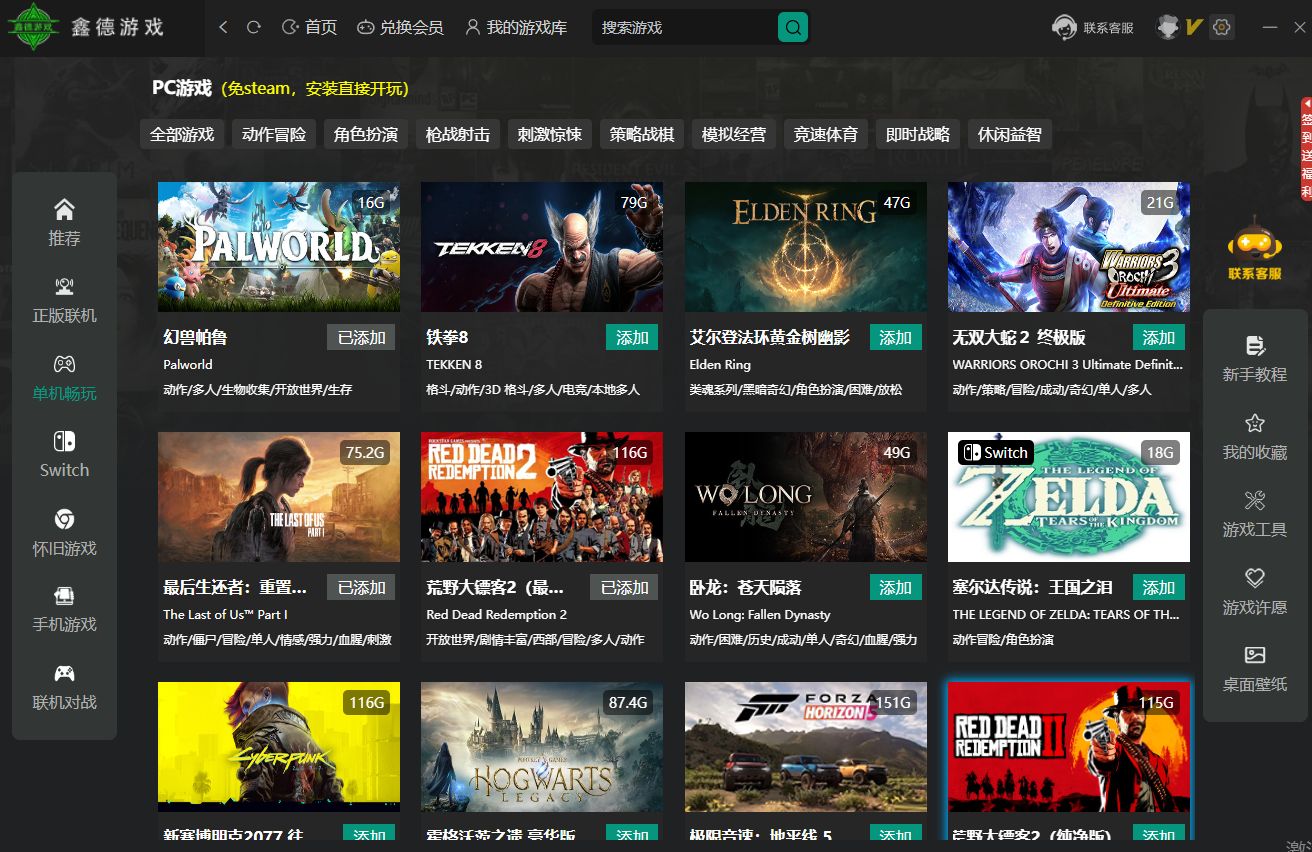Open the Cyberpunk cover thumbnail
This screenshot has width=1312, height=852.
[279, 747]
